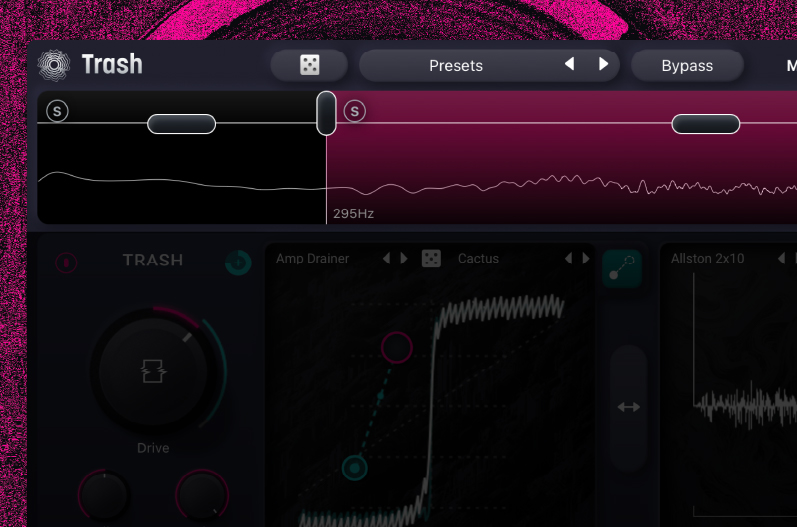Solo the low frequency band

click(57, 111)
